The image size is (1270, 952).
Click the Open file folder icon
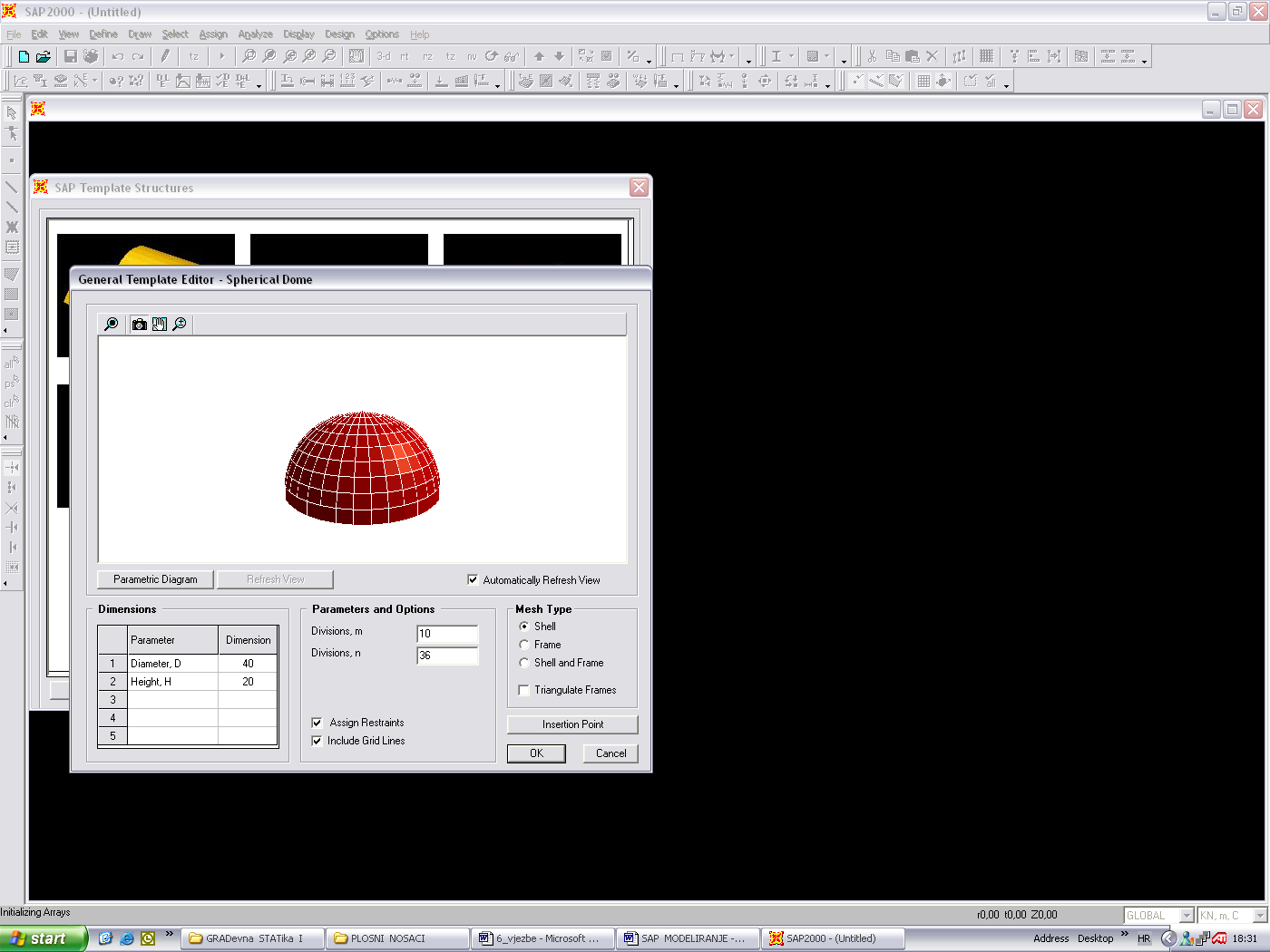[43, 56]
